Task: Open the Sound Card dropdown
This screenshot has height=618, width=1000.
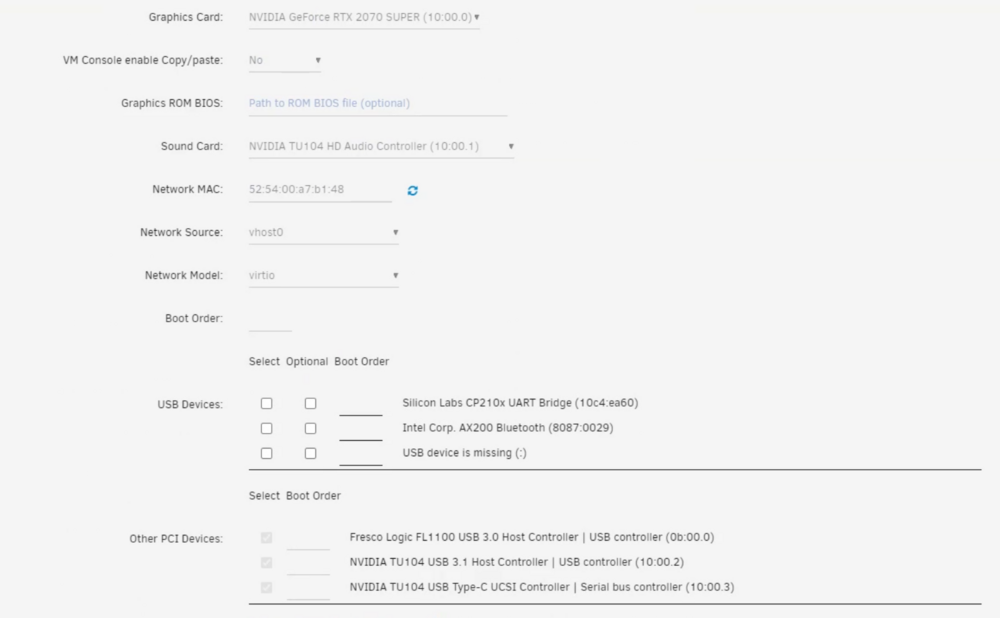Action: tap(381, 147)
